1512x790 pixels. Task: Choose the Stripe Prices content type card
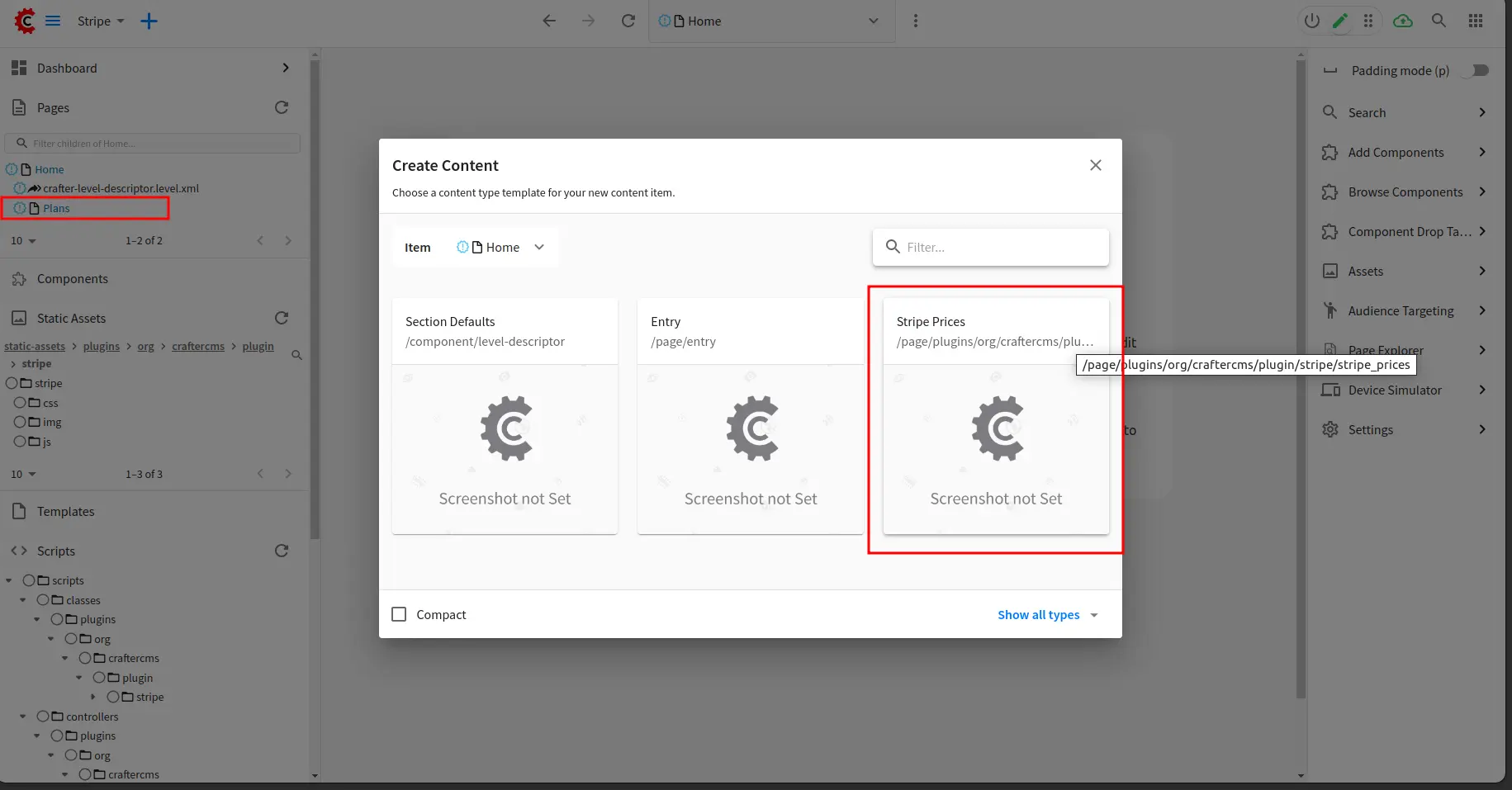(x=995, y=417)
